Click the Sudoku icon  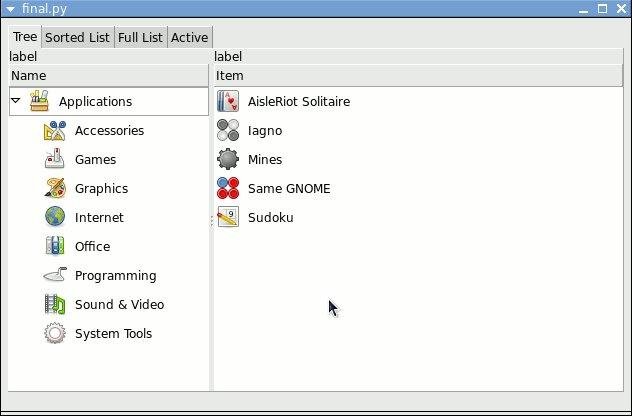click(x=229, y=218)
